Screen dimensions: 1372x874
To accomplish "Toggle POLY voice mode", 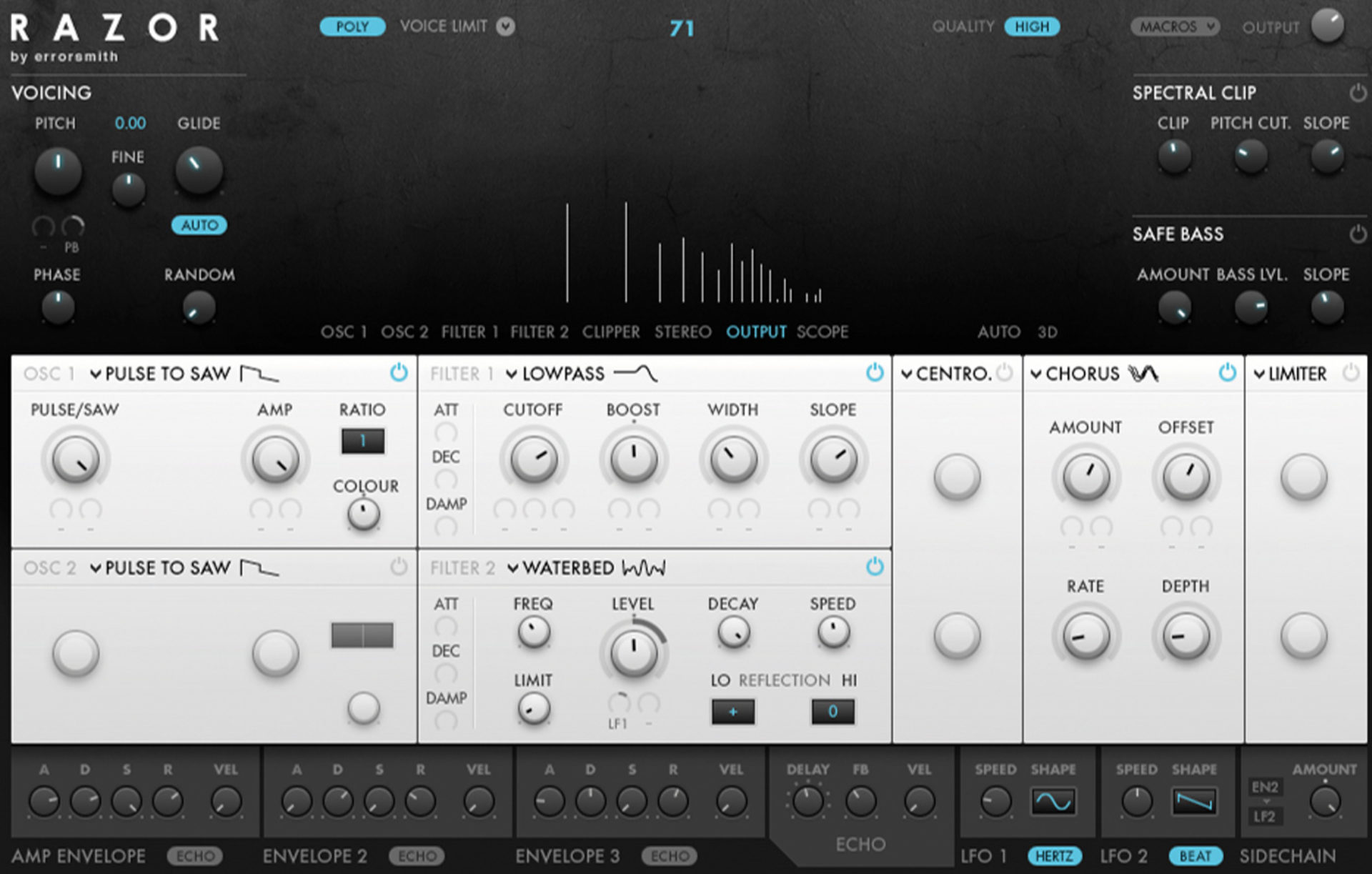I will 352,26.
